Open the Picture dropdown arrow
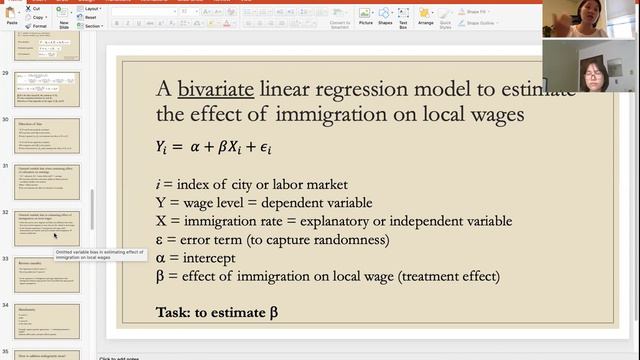The height and width of the screenshot is (360, 640). click(x=373, y=13)
